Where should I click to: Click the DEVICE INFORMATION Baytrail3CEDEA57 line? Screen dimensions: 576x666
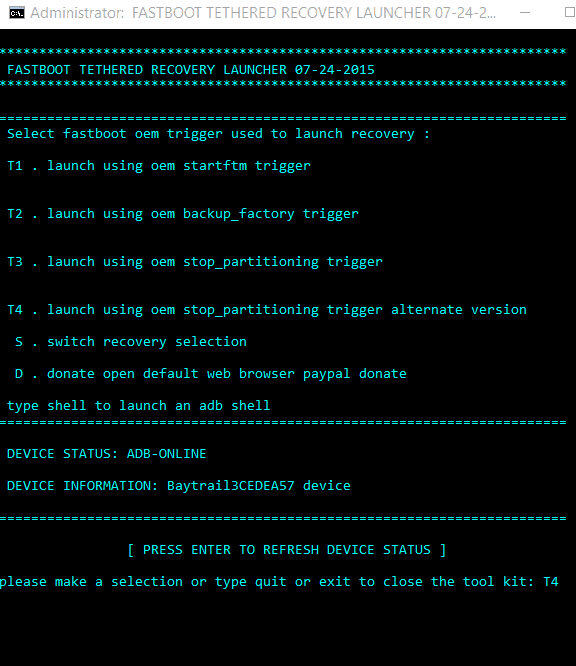point(179,486)
